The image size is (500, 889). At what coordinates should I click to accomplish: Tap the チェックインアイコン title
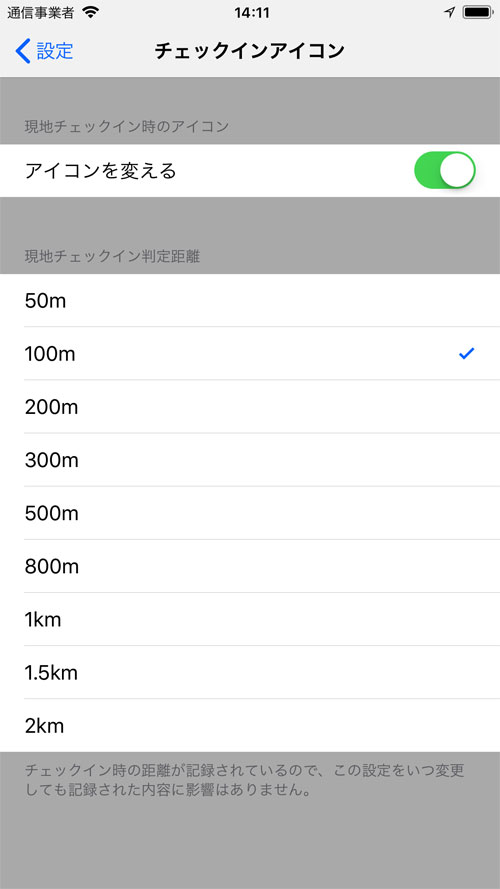249,51
